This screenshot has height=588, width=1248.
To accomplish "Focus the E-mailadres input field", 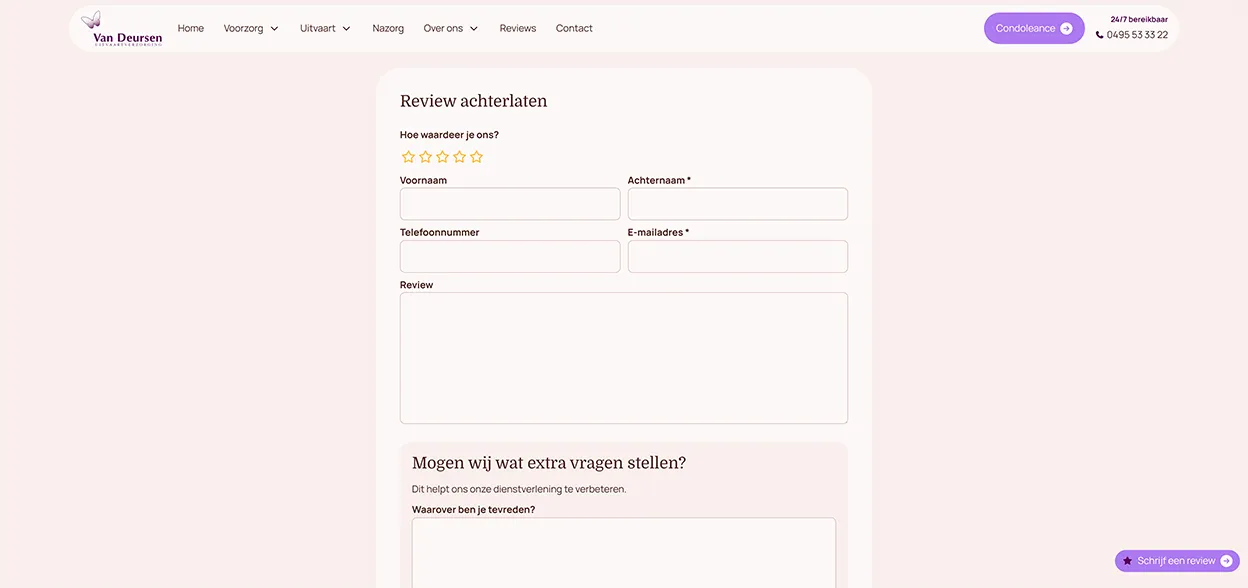I will point(738,256).
